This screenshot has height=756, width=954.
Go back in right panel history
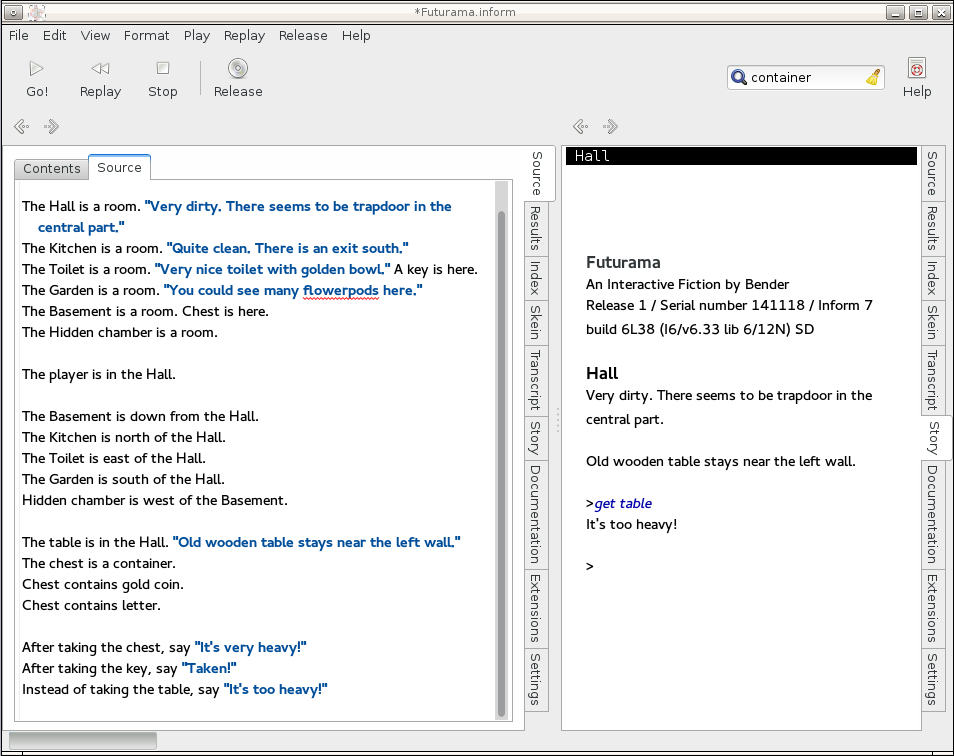(x=580, y=127)
